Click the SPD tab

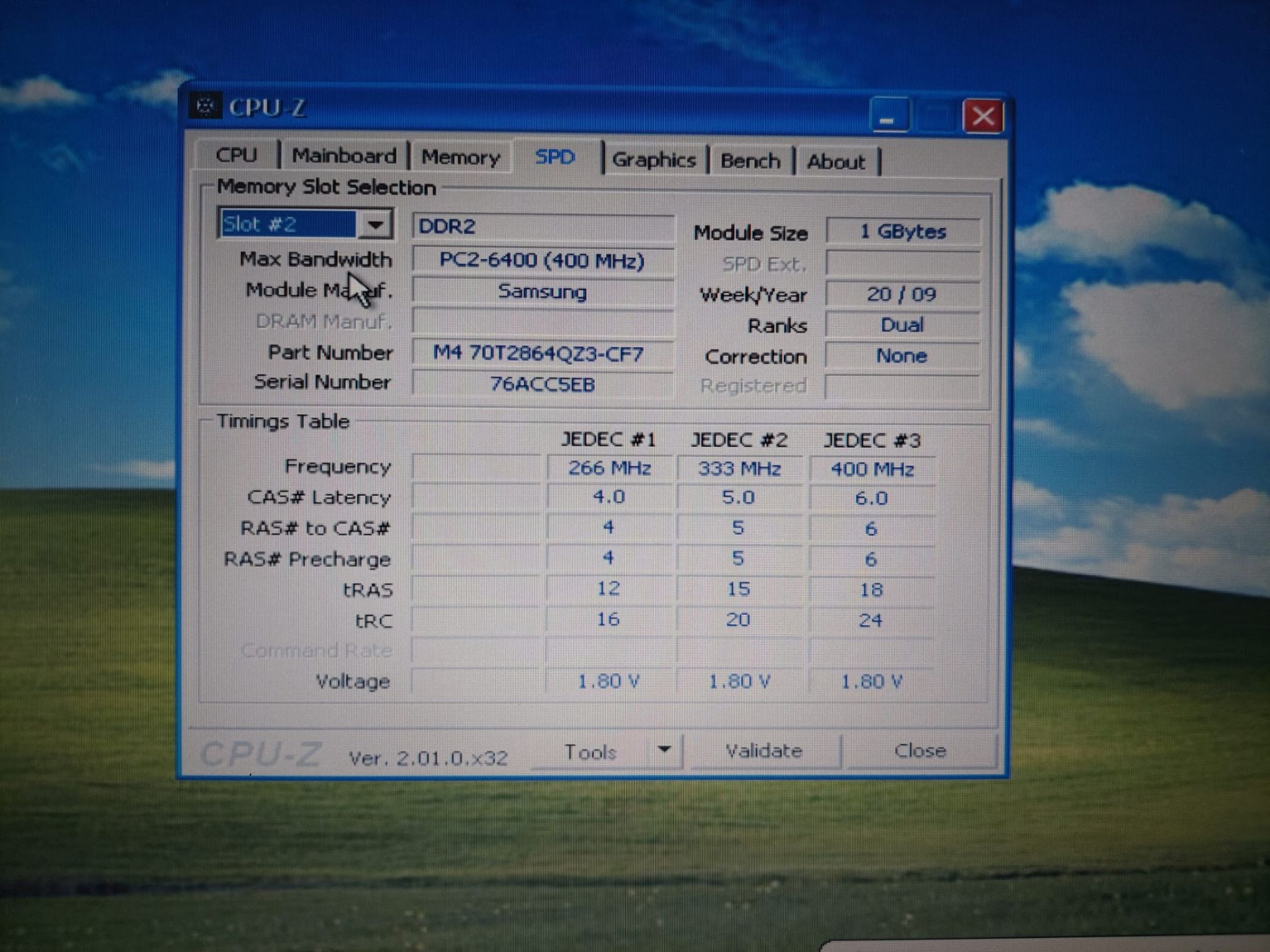(x=555, y=157)
